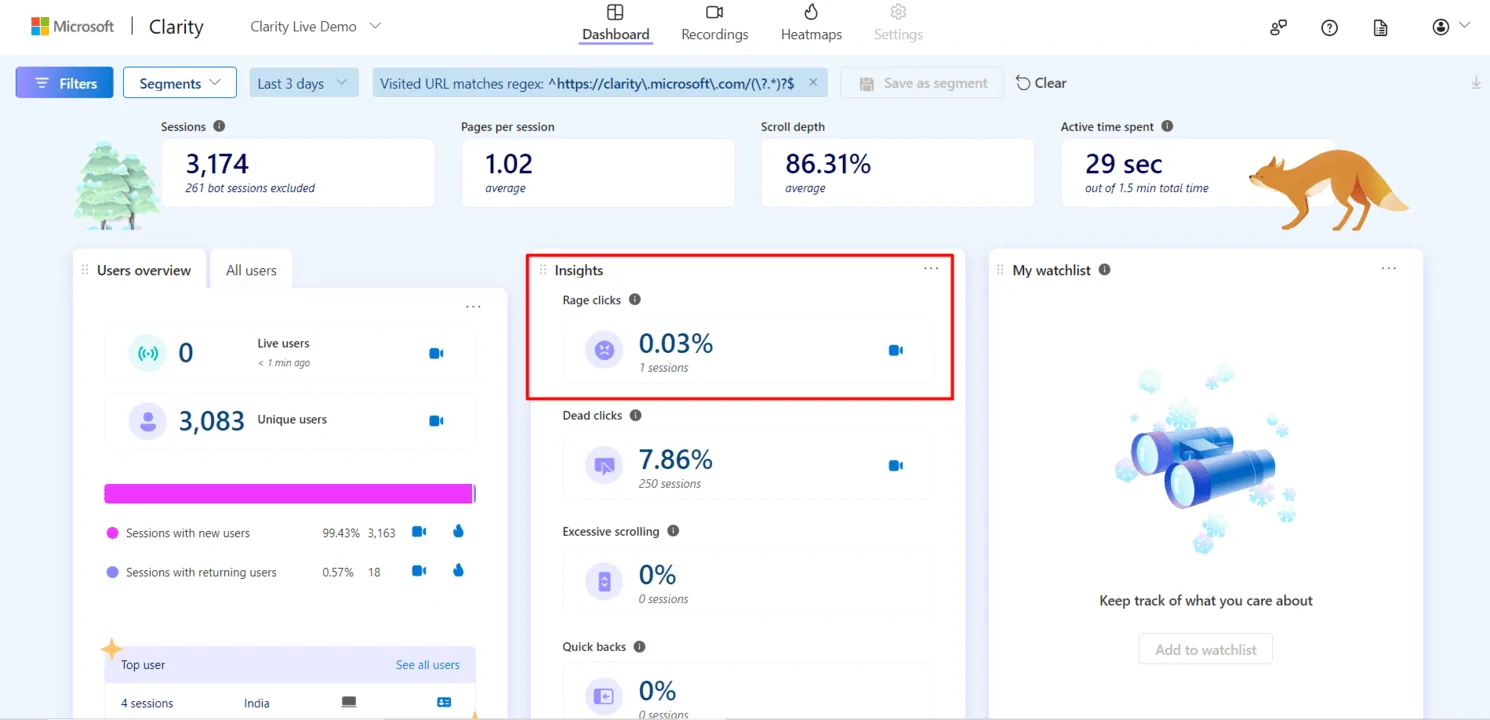Expand the Segments dropdown
This screenshot has height=720, width=1490.
click(180, 83)
